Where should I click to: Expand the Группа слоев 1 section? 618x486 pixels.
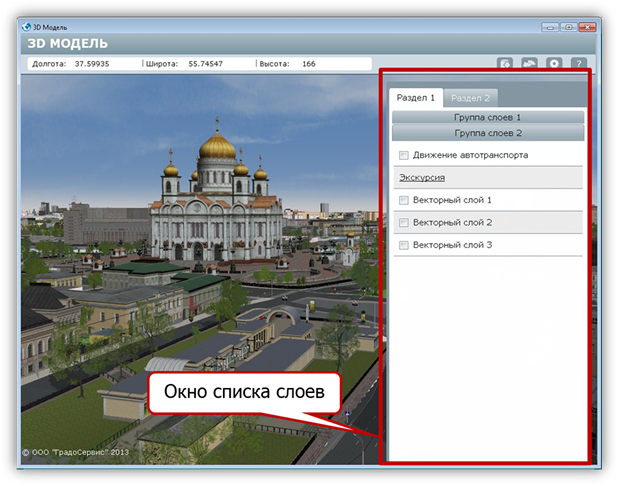pos(488,117)
